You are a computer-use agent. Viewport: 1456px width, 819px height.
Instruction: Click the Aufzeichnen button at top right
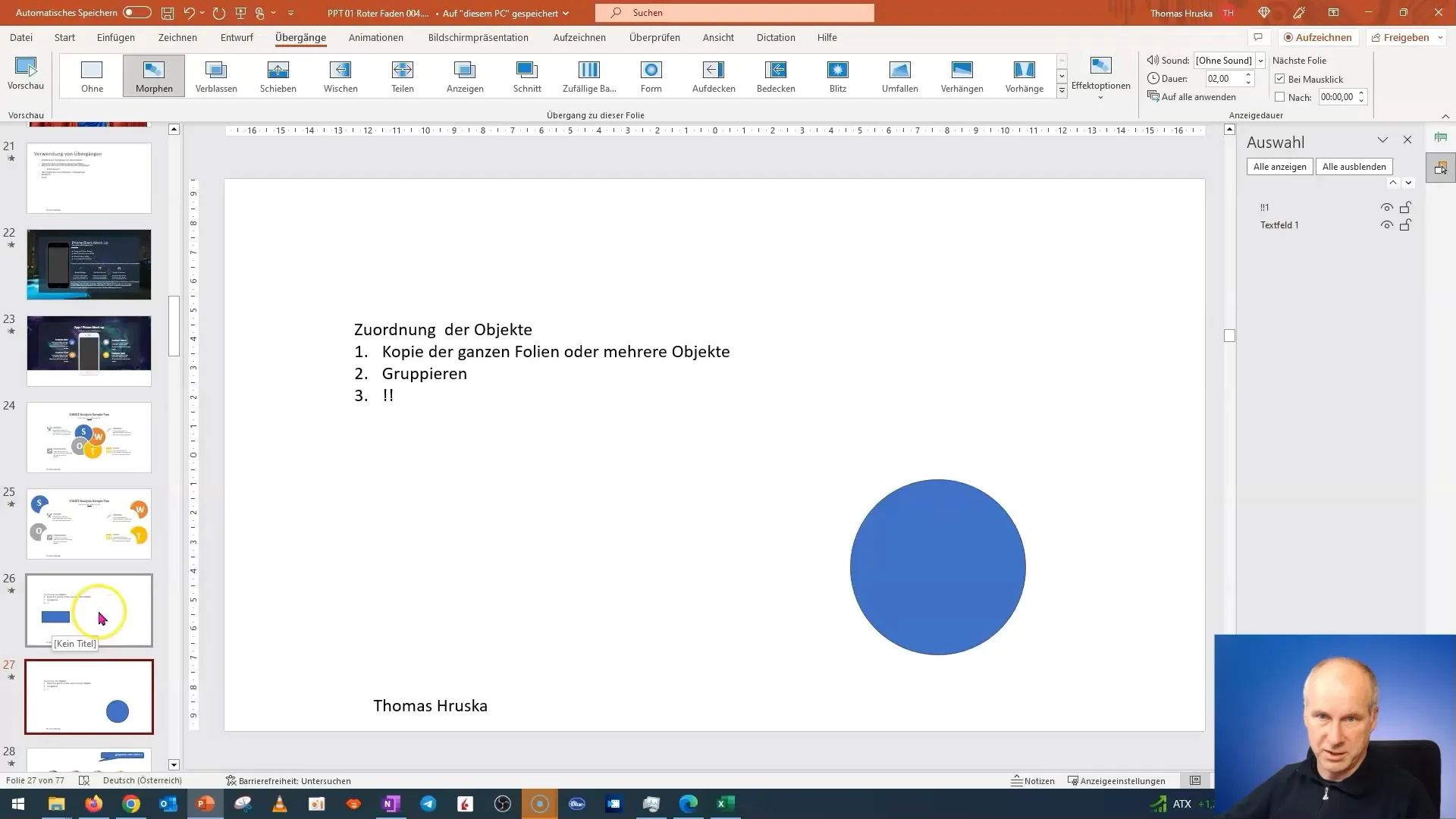(1318, 37)
